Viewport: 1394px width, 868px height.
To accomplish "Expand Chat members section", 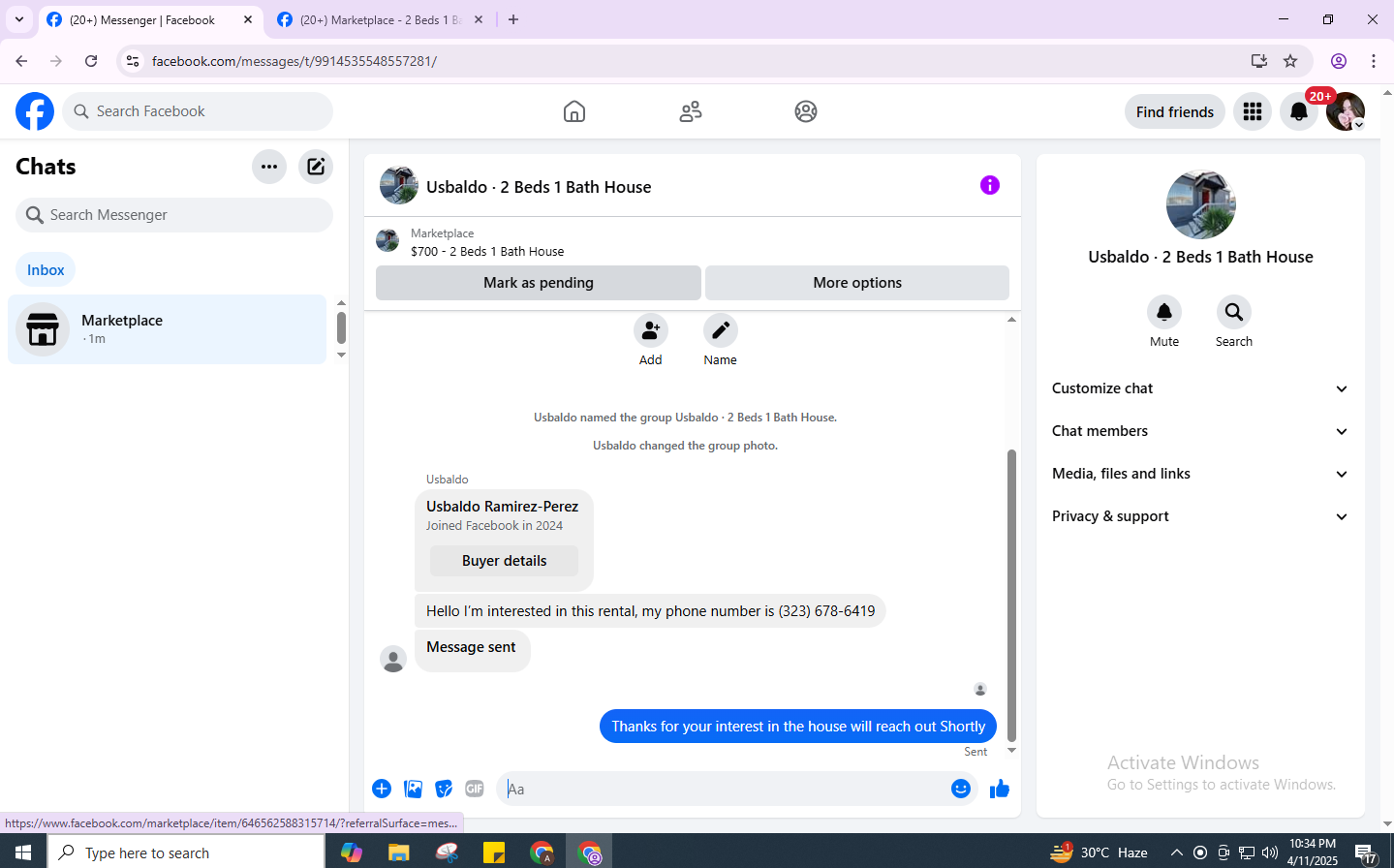I will tap(1200, 431).
